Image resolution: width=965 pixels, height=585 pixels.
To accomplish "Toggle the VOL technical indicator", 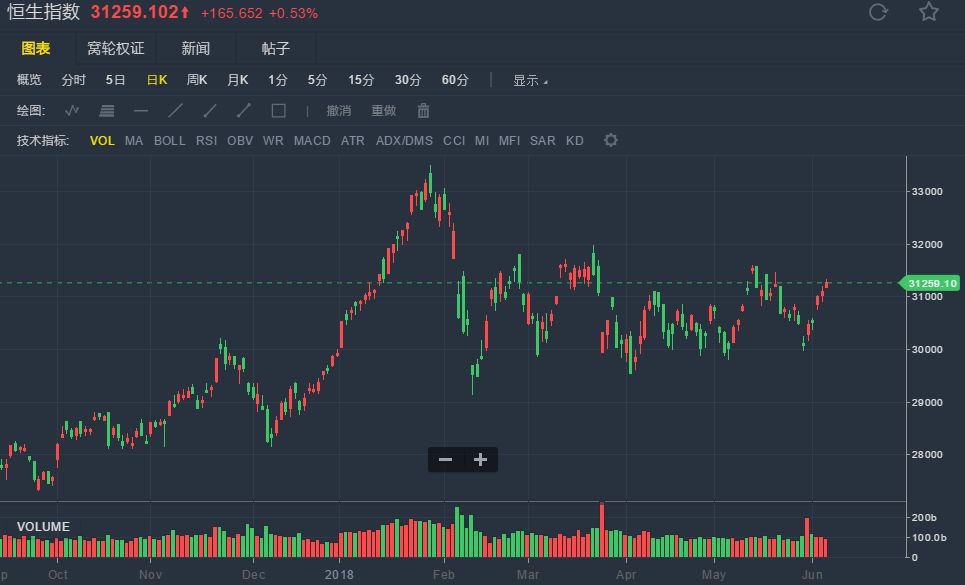I will (x=102, y=141).
